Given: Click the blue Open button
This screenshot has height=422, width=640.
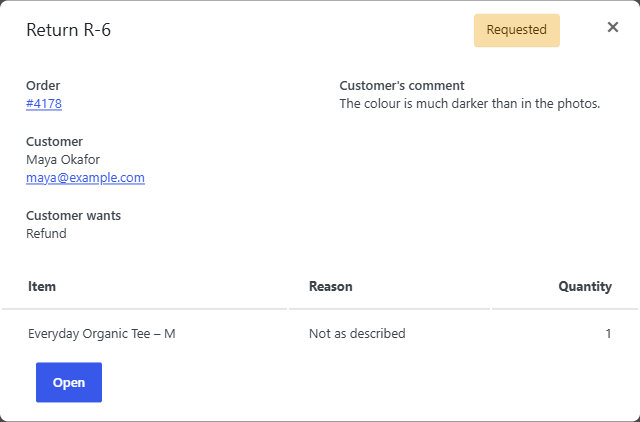Looking at the screenshot, I should tap(69, 382).
